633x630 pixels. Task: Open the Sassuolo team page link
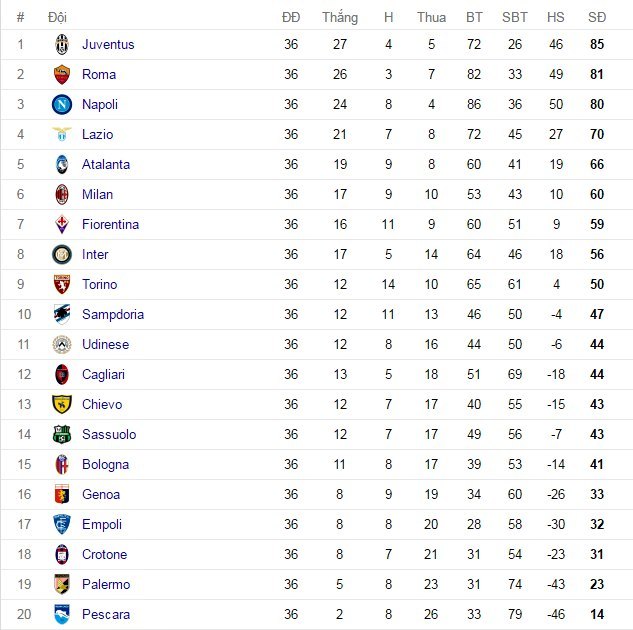[x=109, y=434]
